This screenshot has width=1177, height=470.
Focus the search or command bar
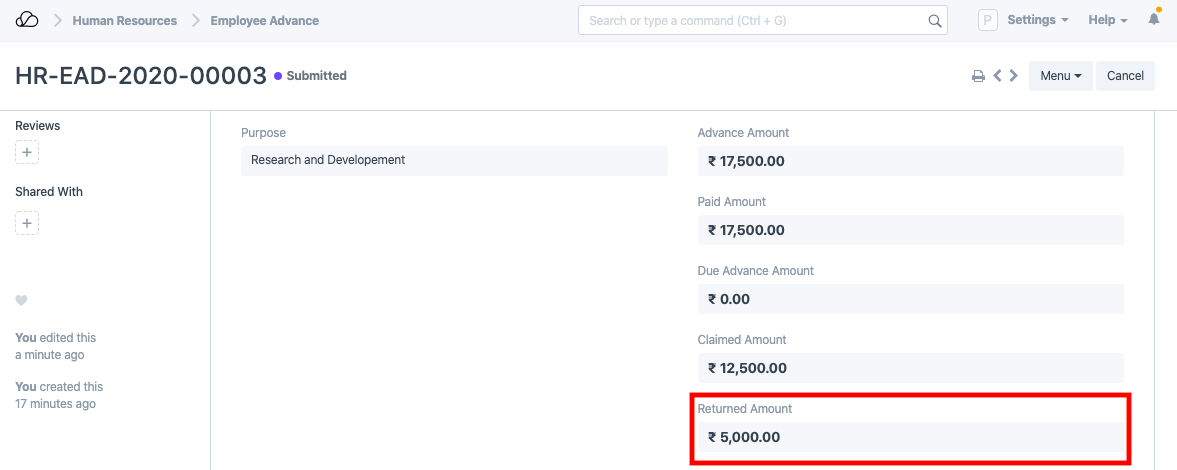755,21
